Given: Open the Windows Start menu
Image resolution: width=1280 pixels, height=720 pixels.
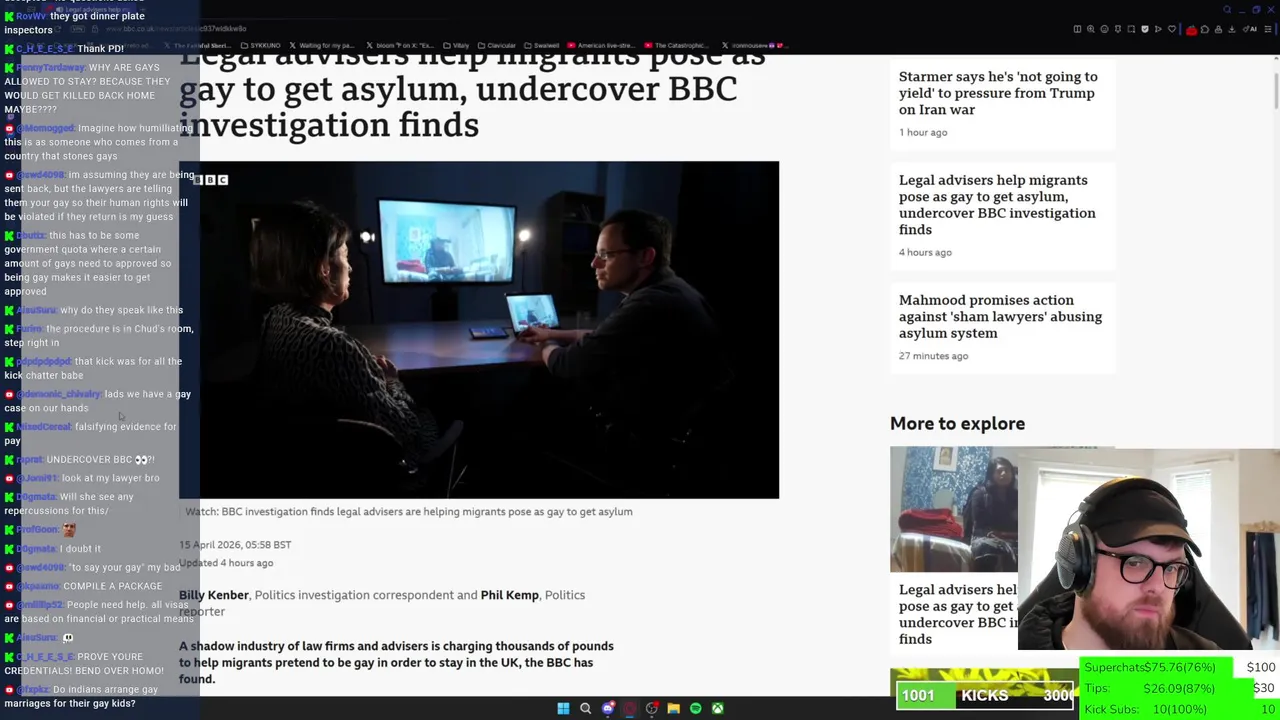Looking at the screenshot, I should [x=563, y=708].
